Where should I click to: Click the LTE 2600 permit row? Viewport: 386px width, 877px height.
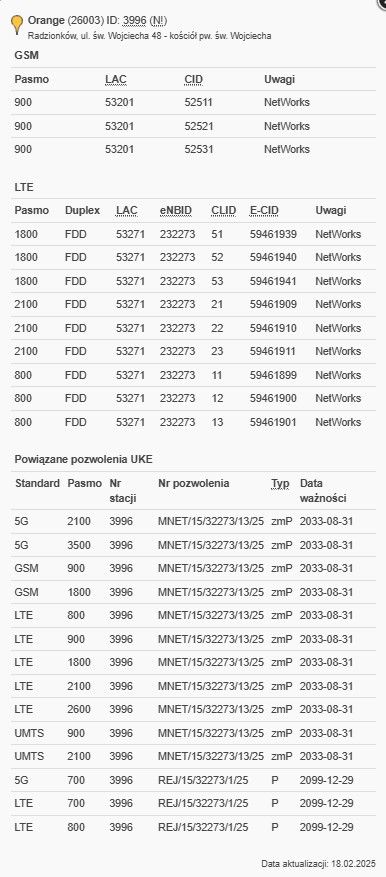click(x=193, y=709)
